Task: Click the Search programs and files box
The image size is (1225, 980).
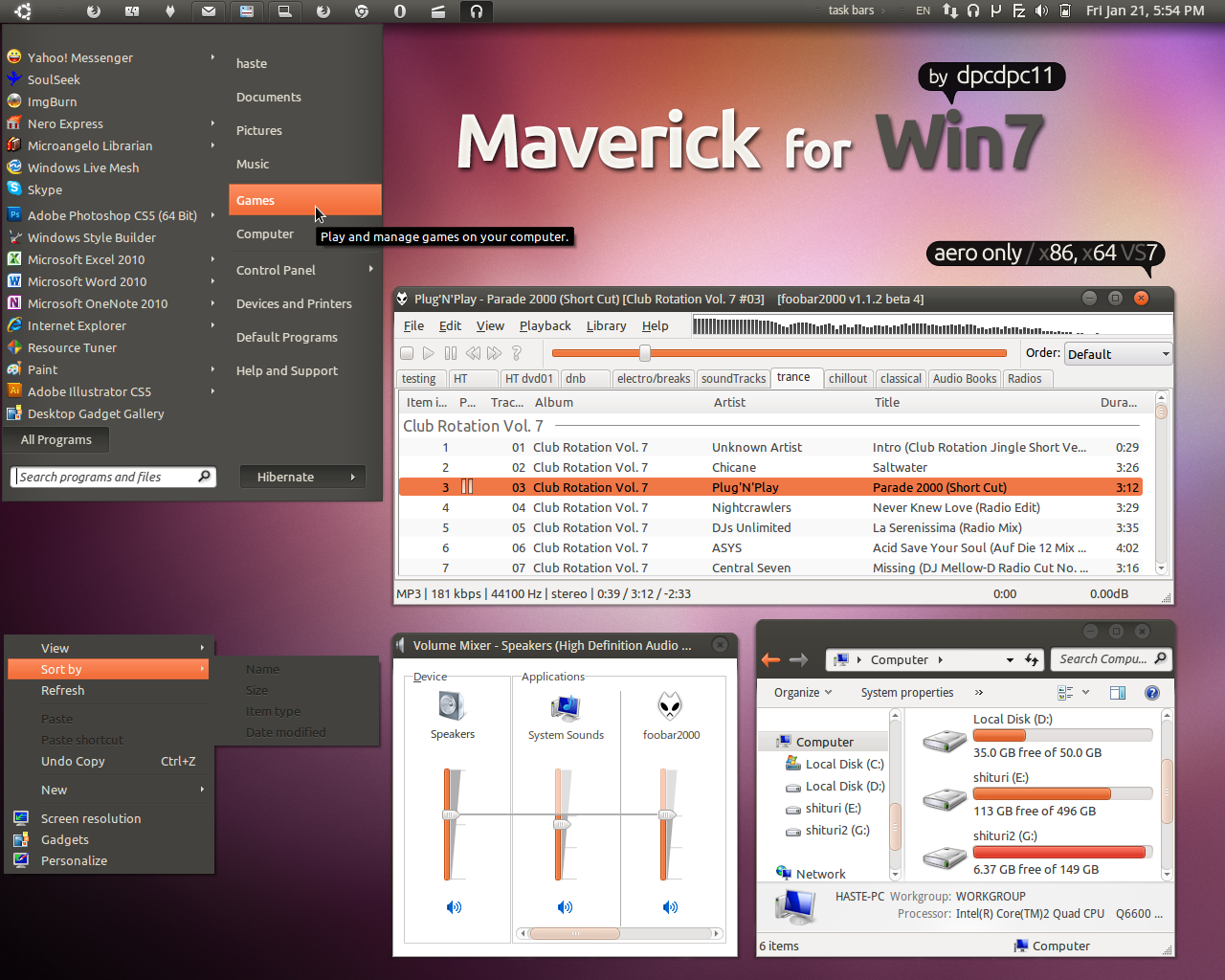Action: [x=113, y=477]
